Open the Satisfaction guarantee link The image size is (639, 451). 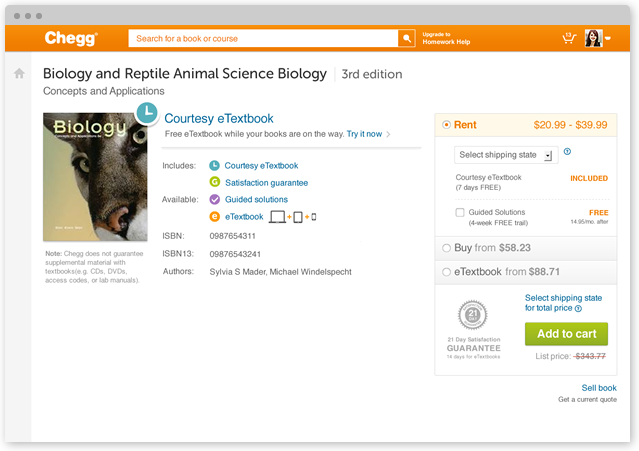point(267,183)
